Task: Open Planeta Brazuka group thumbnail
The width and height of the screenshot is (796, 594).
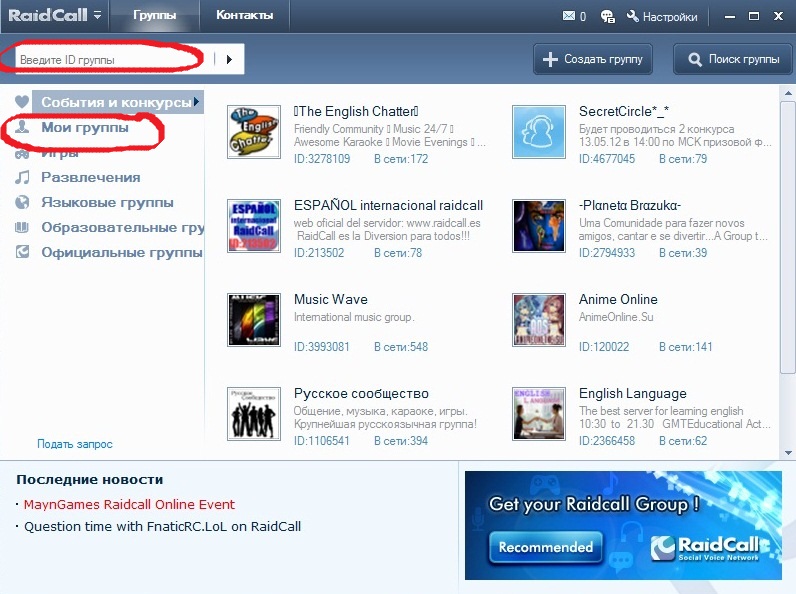Action: click(539, 226)
